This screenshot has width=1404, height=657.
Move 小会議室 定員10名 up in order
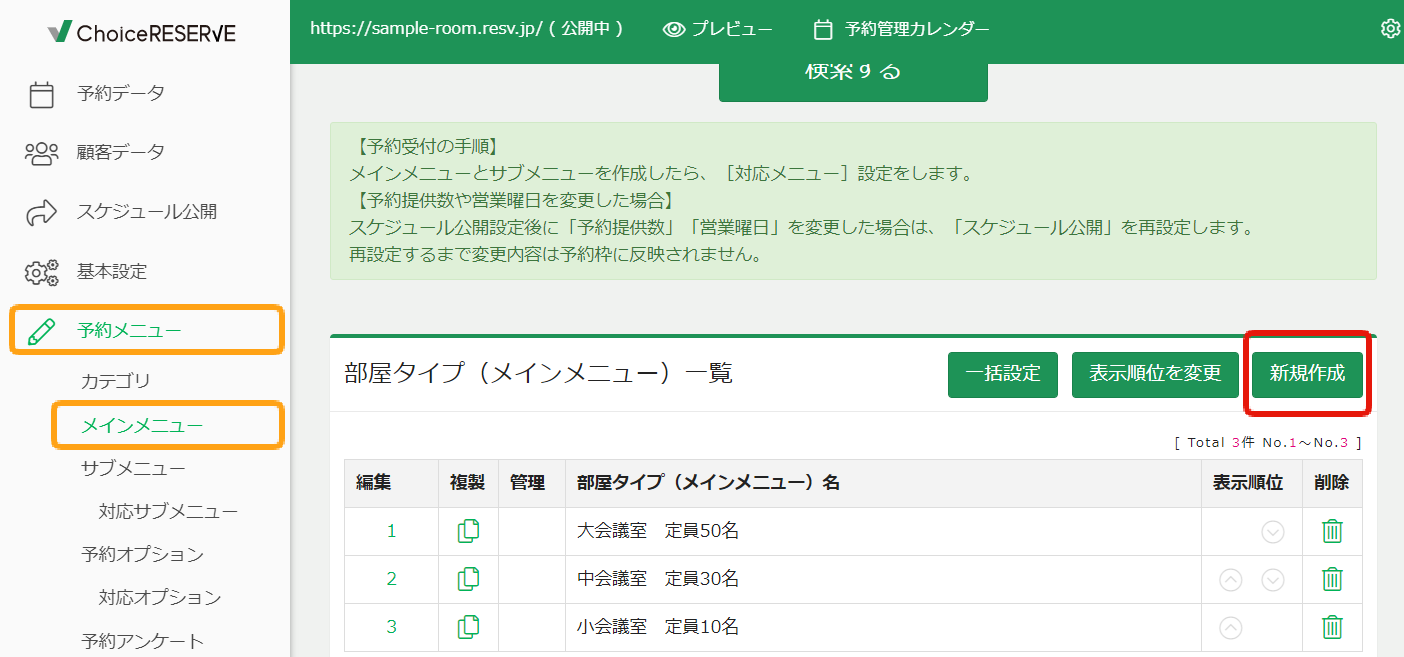(1231, 628)
